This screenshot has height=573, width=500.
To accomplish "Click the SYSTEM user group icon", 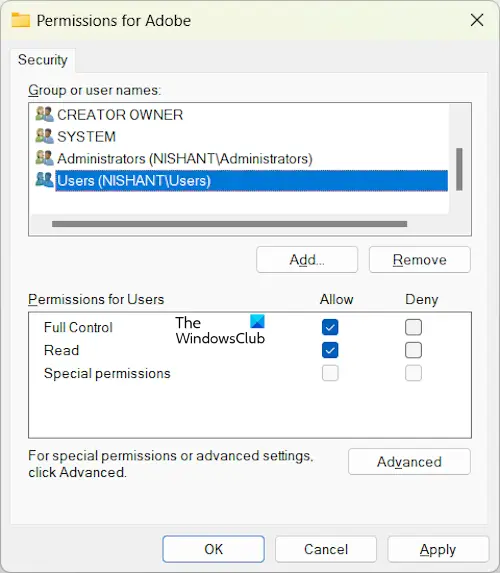I will click(x=45, y=136).
